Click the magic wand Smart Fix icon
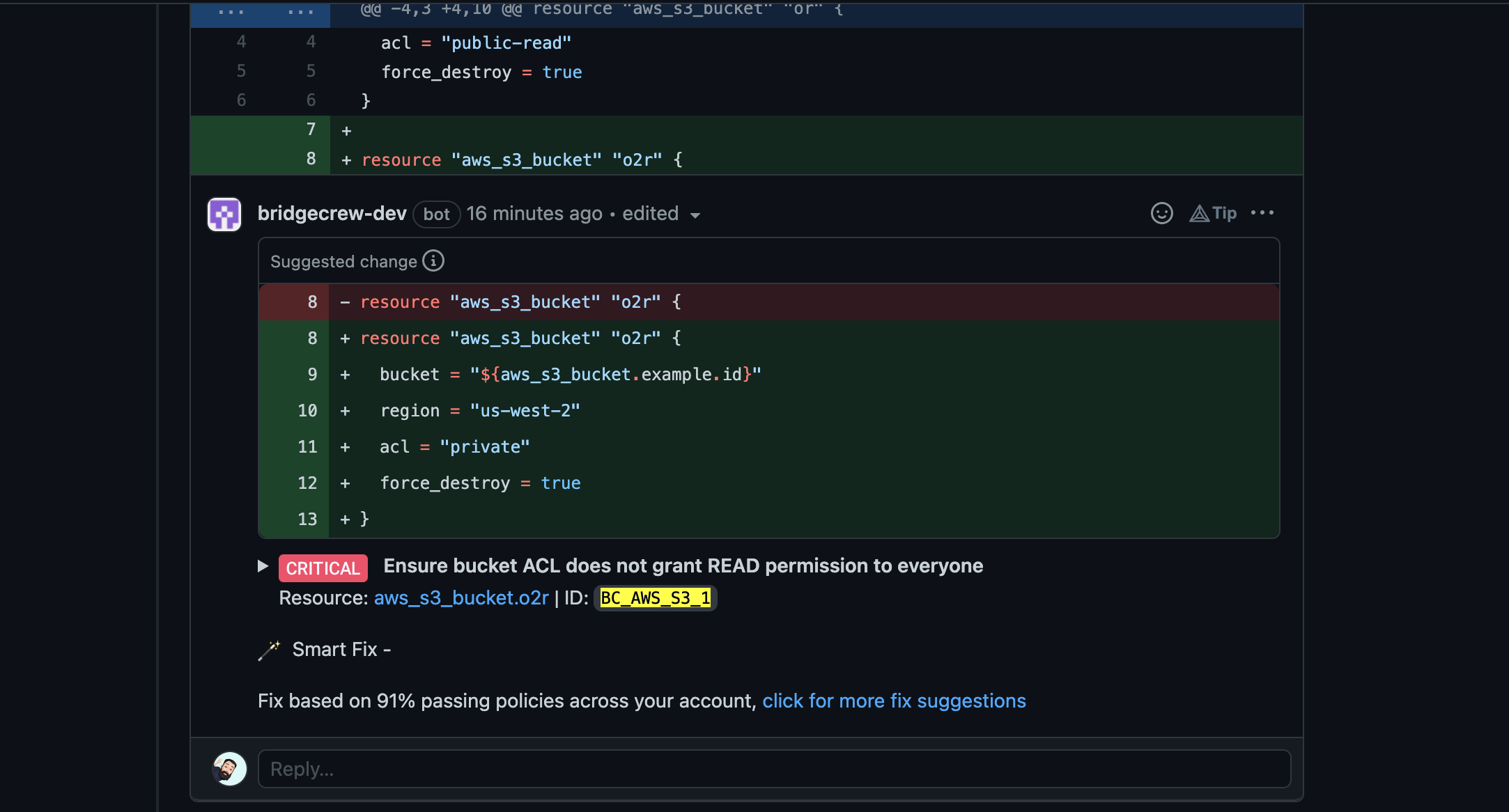 269,650
